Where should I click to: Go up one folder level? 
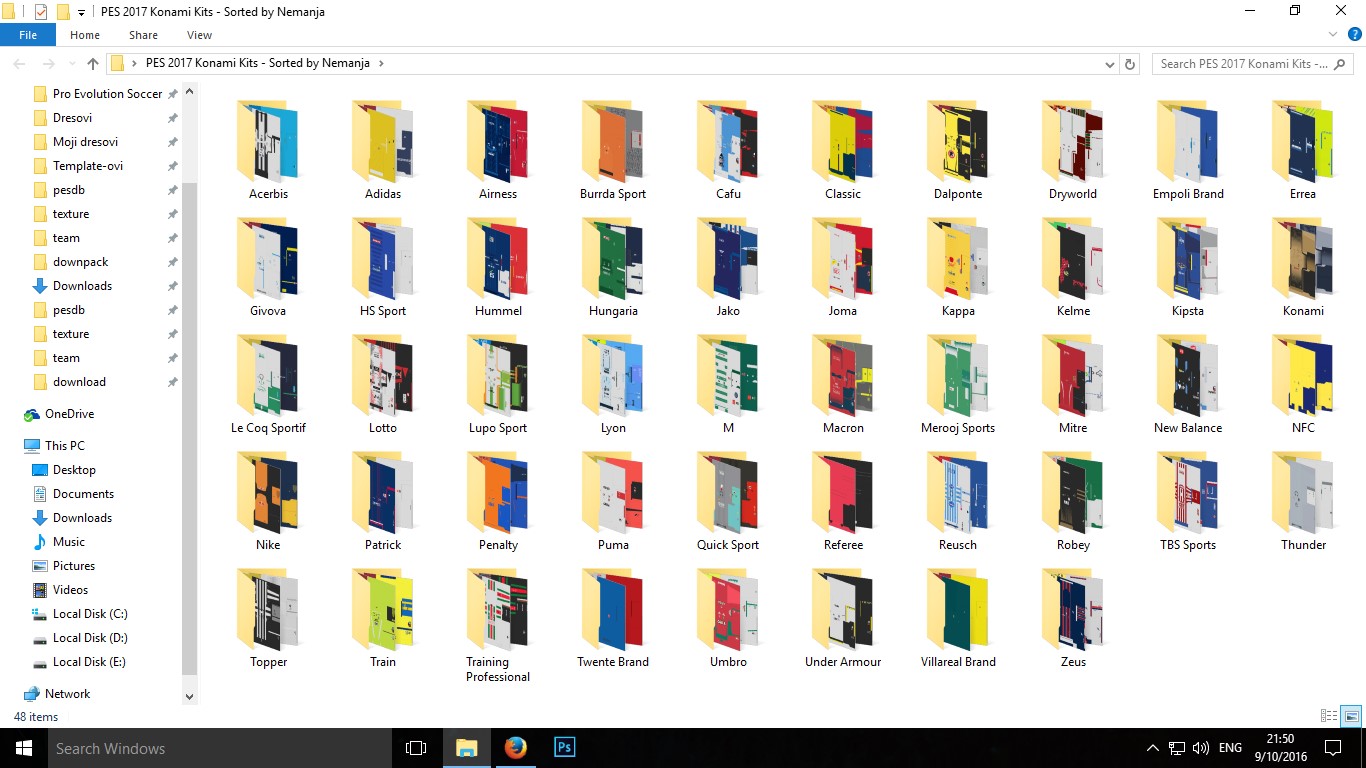[93, 64]
